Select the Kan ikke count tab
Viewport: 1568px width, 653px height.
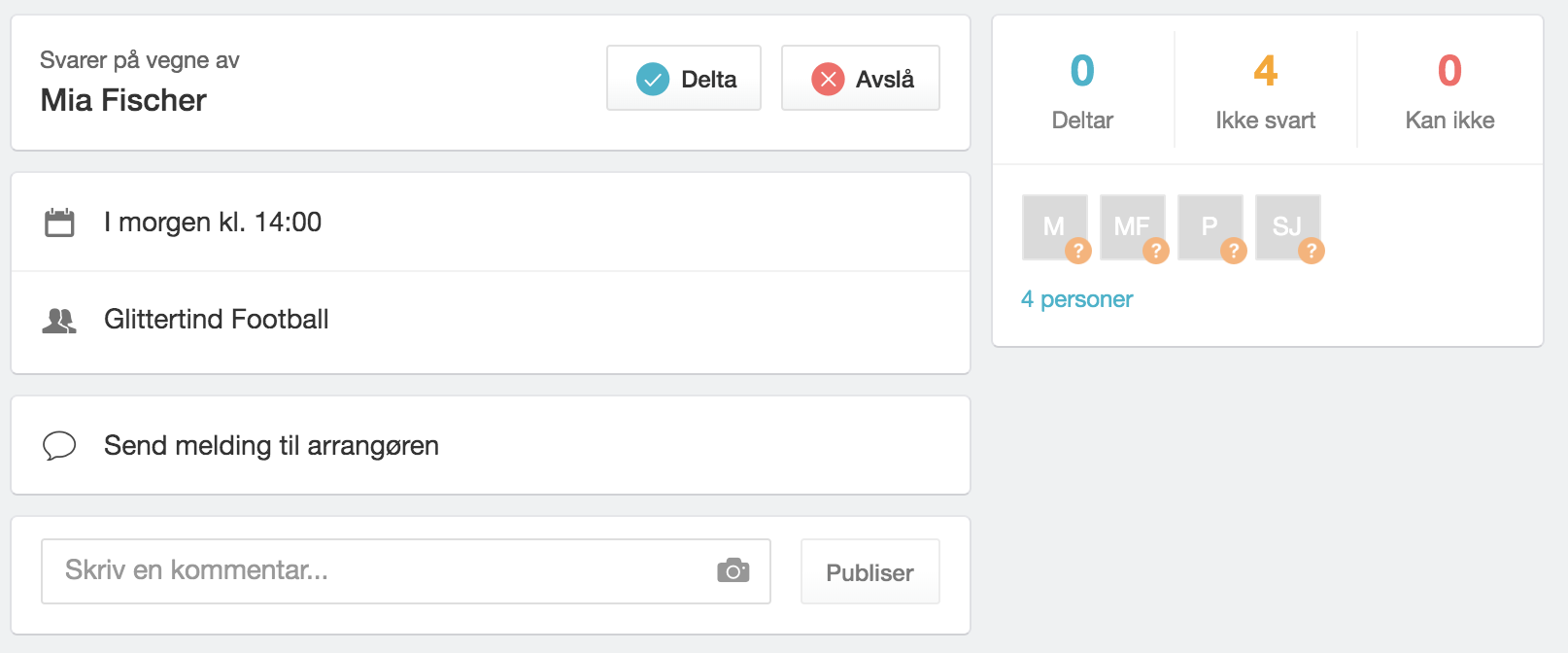click(1450, 90)
